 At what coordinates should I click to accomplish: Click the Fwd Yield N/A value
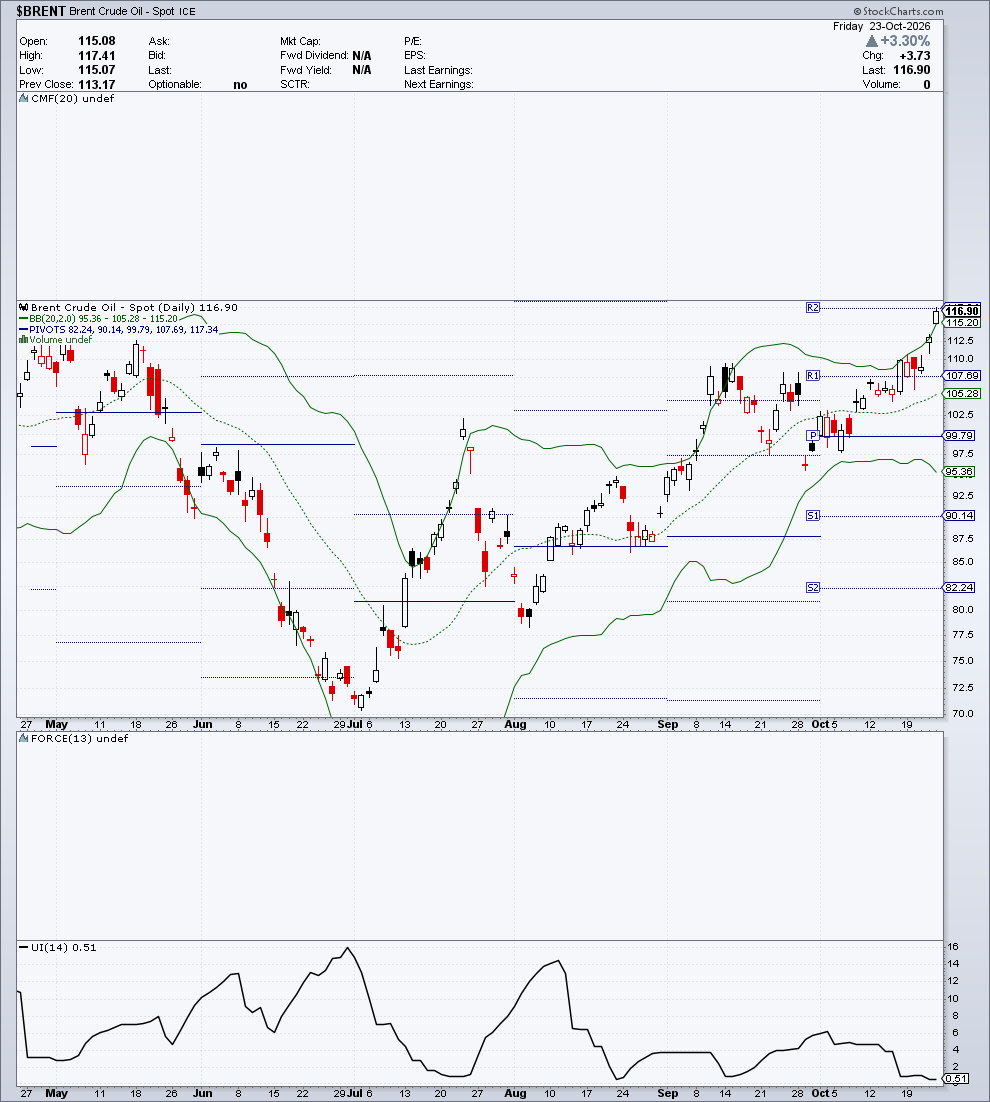coord(362,70)
